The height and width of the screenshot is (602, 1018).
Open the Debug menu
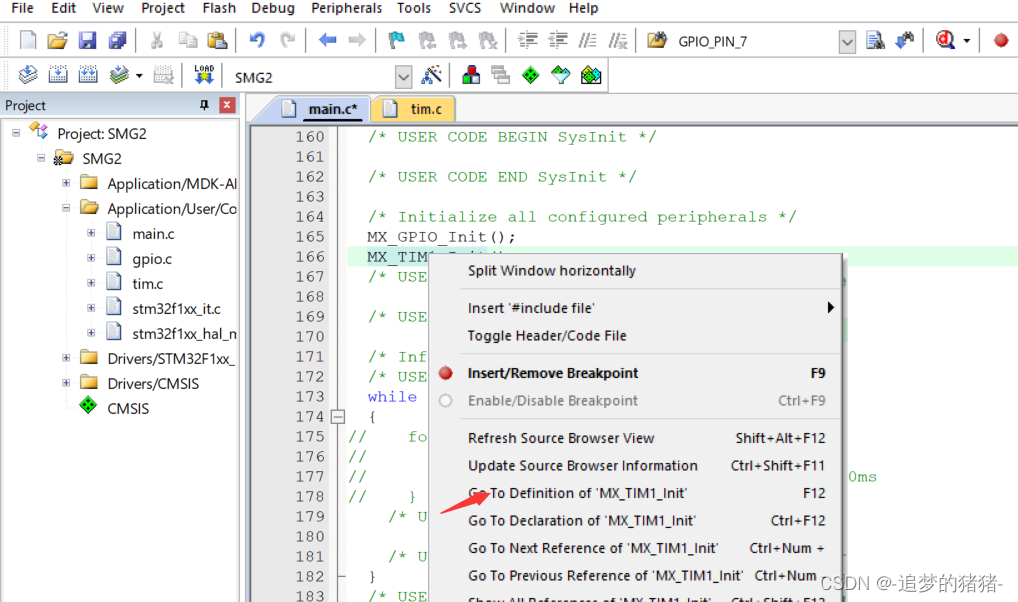pyautogui.click(x=273, y=8)
